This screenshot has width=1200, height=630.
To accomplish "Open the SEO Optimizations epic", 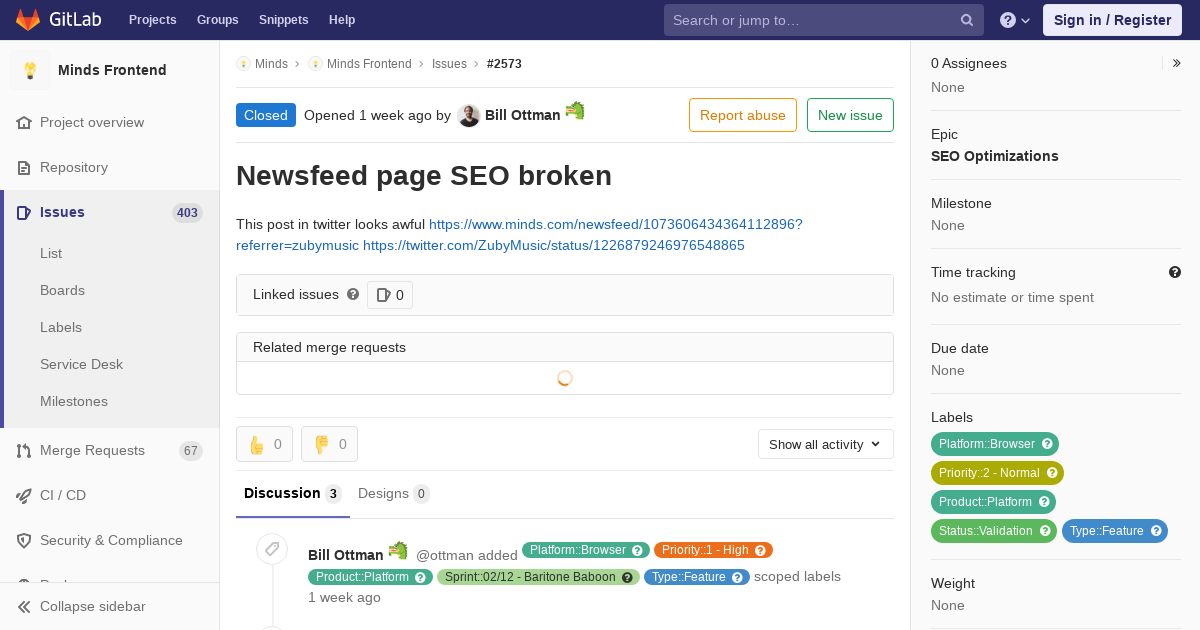I will (x=994, y=156).
